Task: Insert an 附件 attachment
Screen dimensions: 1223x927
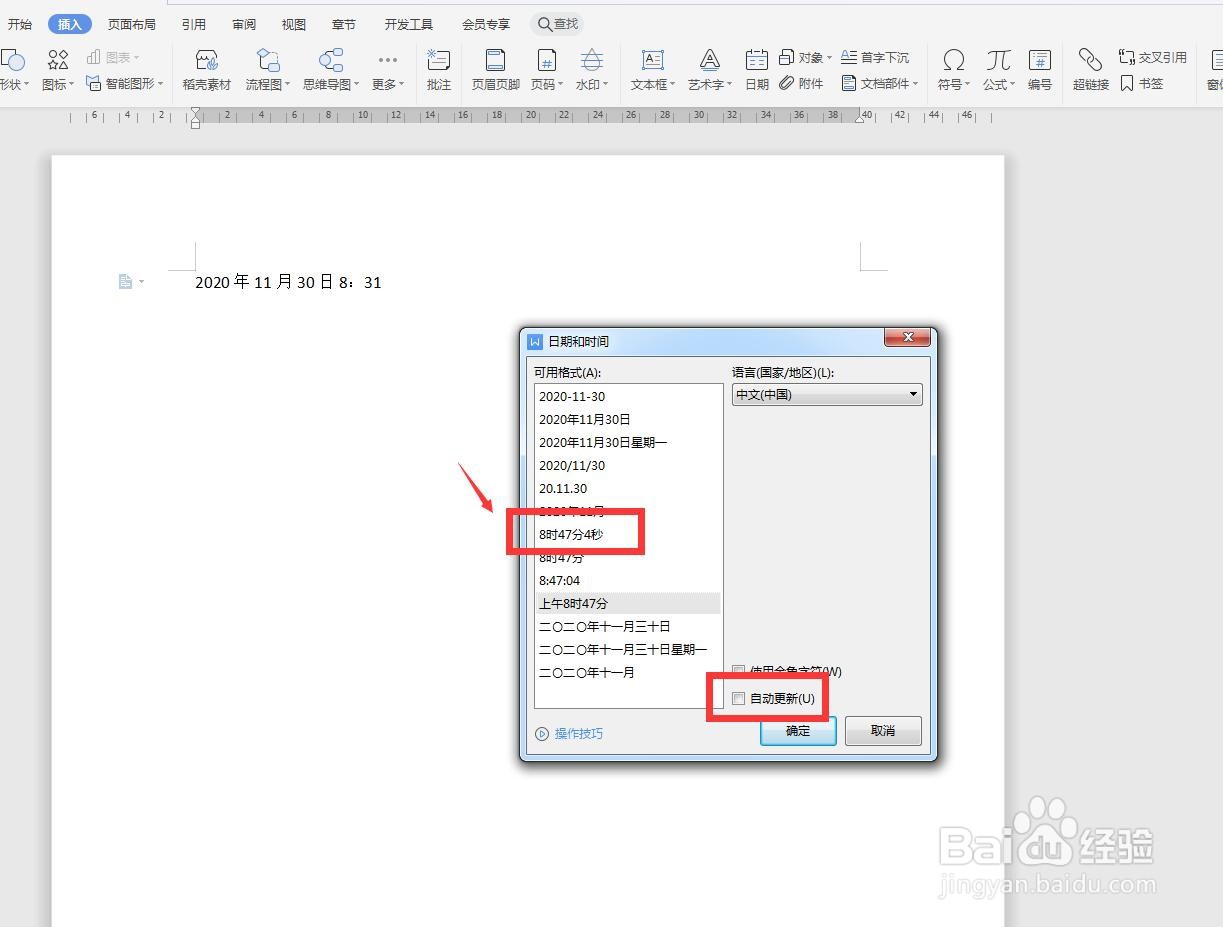Action: [802, 84]
